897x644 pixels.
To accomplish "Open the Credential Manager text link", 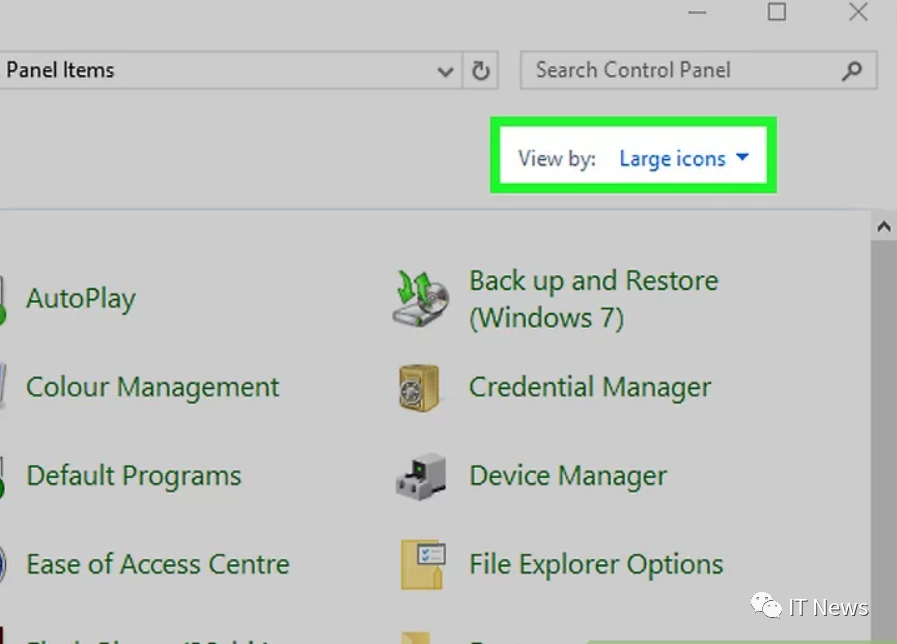I will point(590,387).
